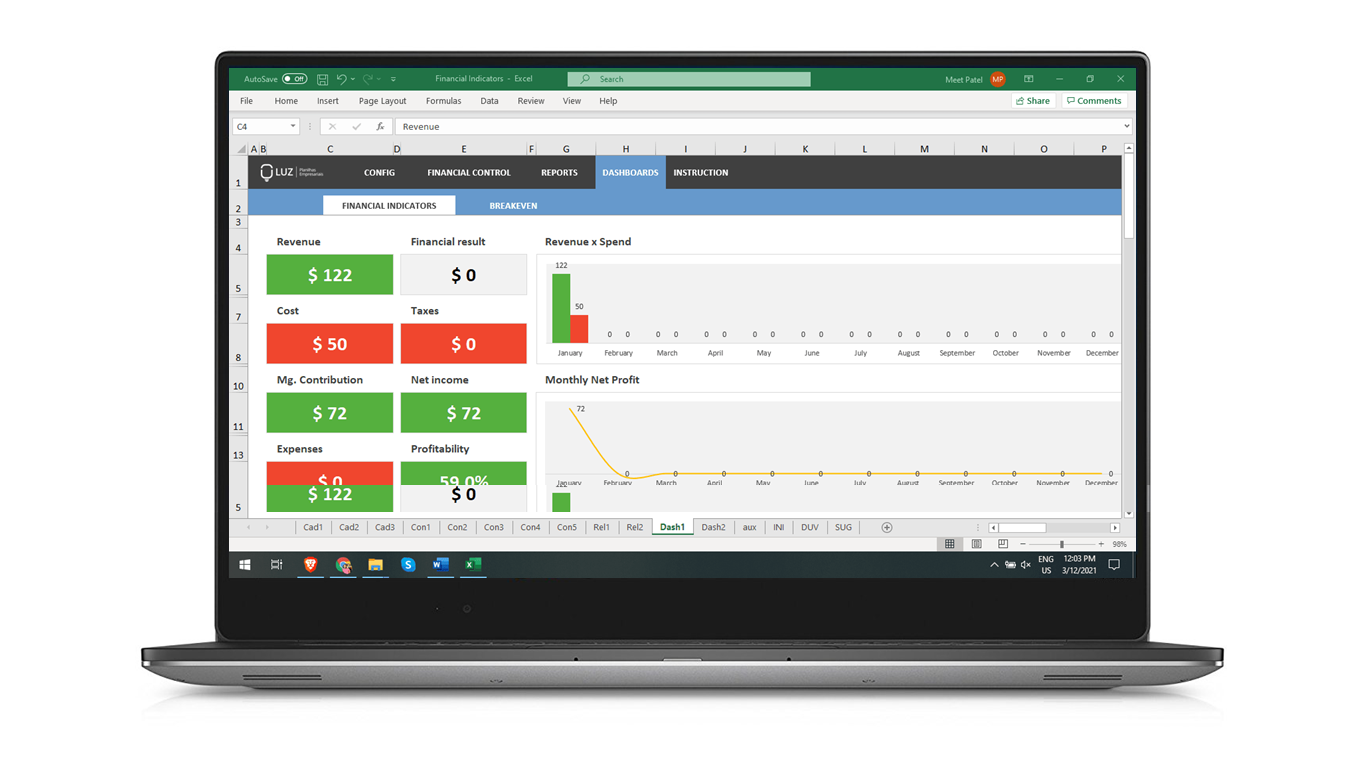Image resolution: width=1352 pixels, height=760 pixels.
Task: Click the Share button
Action: (1032, 100)
